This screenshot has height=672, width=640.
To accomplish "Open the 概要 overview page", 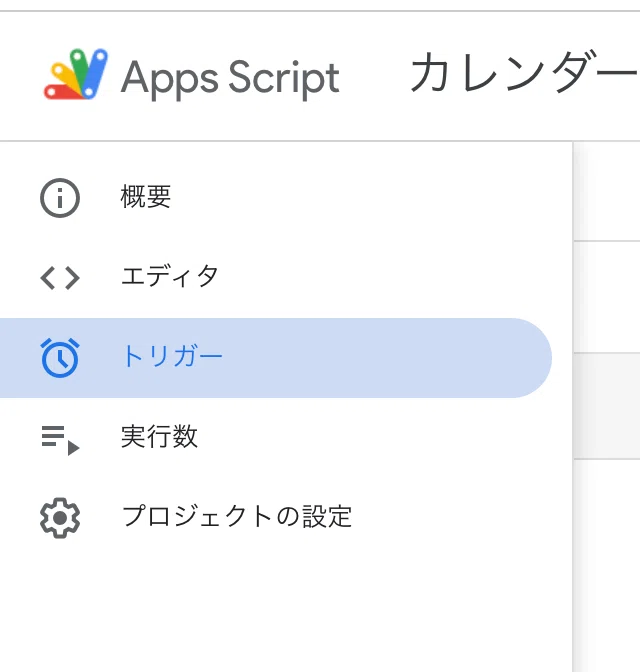I will tap(146, 197).
